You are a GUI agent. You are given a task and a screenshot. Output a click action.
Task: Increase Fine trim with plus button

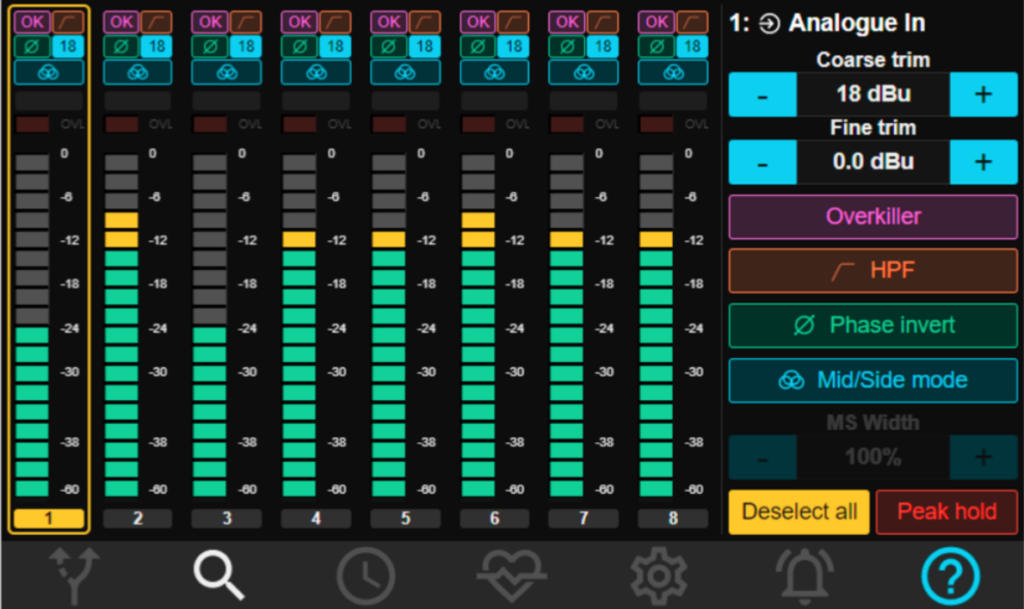983,162
